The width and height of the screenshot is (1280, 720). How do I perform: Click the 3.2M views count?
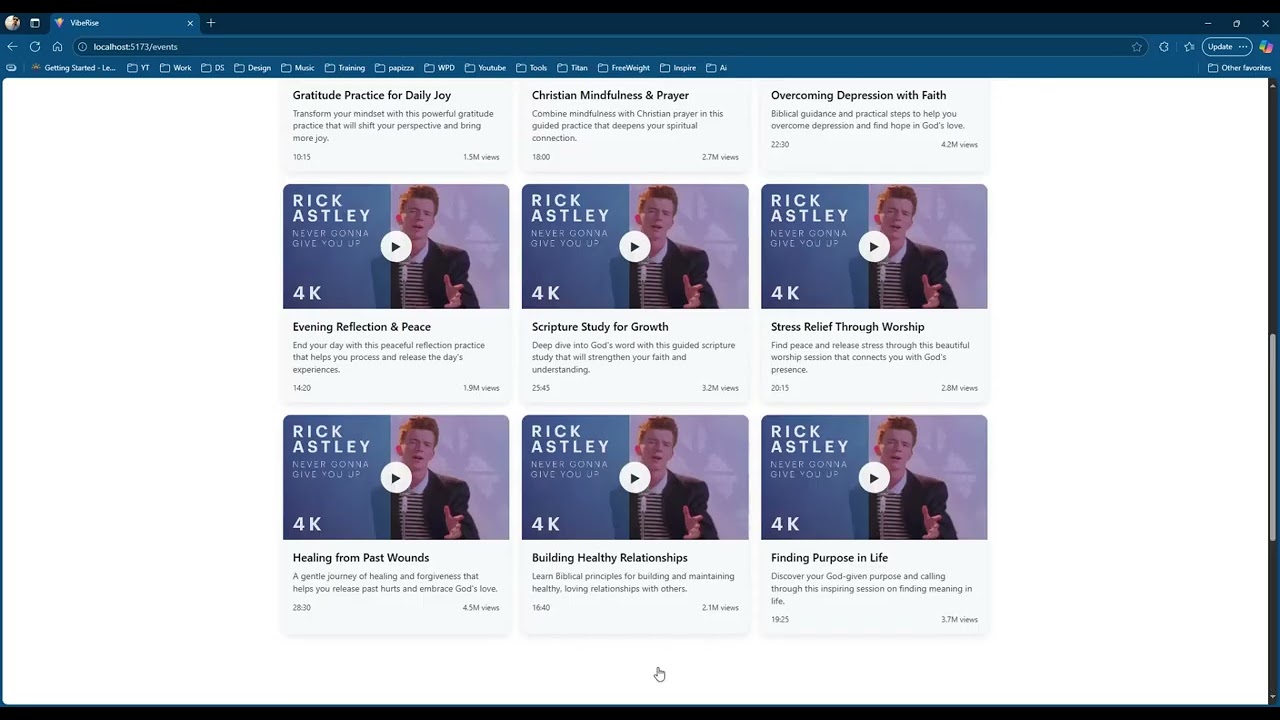[x=720, y=388]
